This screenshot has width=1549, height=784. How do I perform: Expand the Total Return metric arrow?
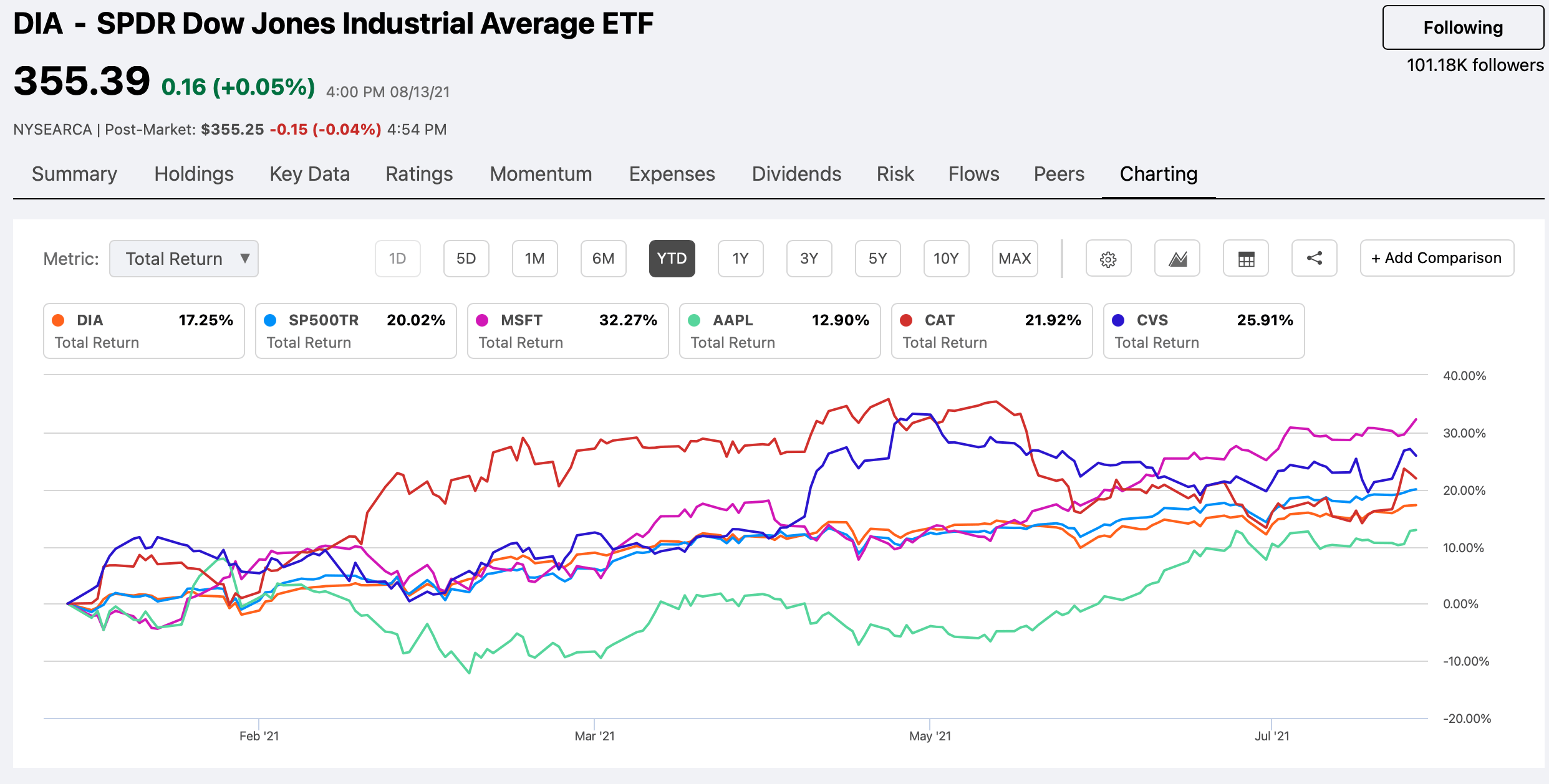pos(244,258)
